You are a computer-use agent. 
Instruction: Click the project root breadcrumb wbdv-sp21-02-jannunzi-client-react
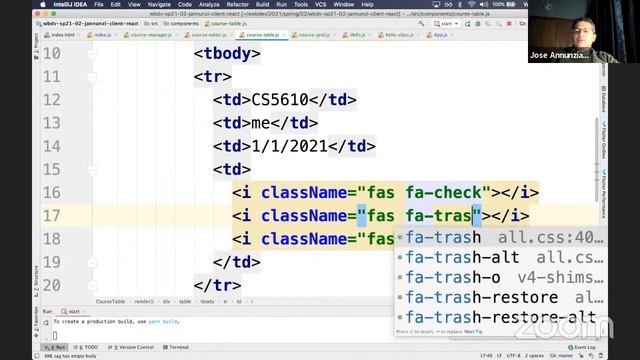pyautogui.click(x=87, y=24)
